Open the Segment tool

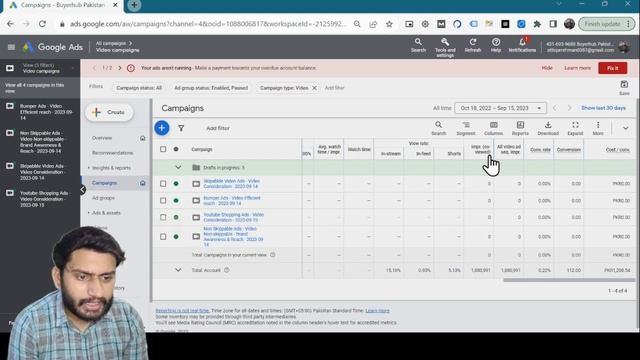[x=466, y=128]
